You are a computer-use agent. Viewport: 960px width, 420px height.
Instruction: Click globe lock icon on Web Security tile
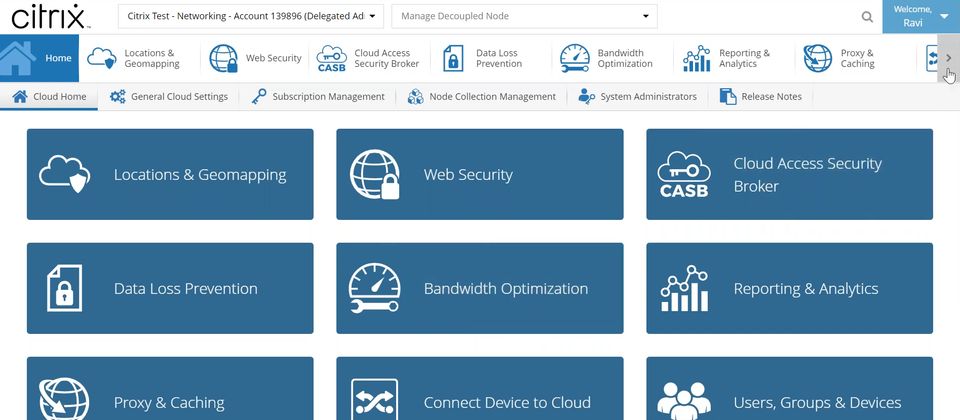[375, 174]
